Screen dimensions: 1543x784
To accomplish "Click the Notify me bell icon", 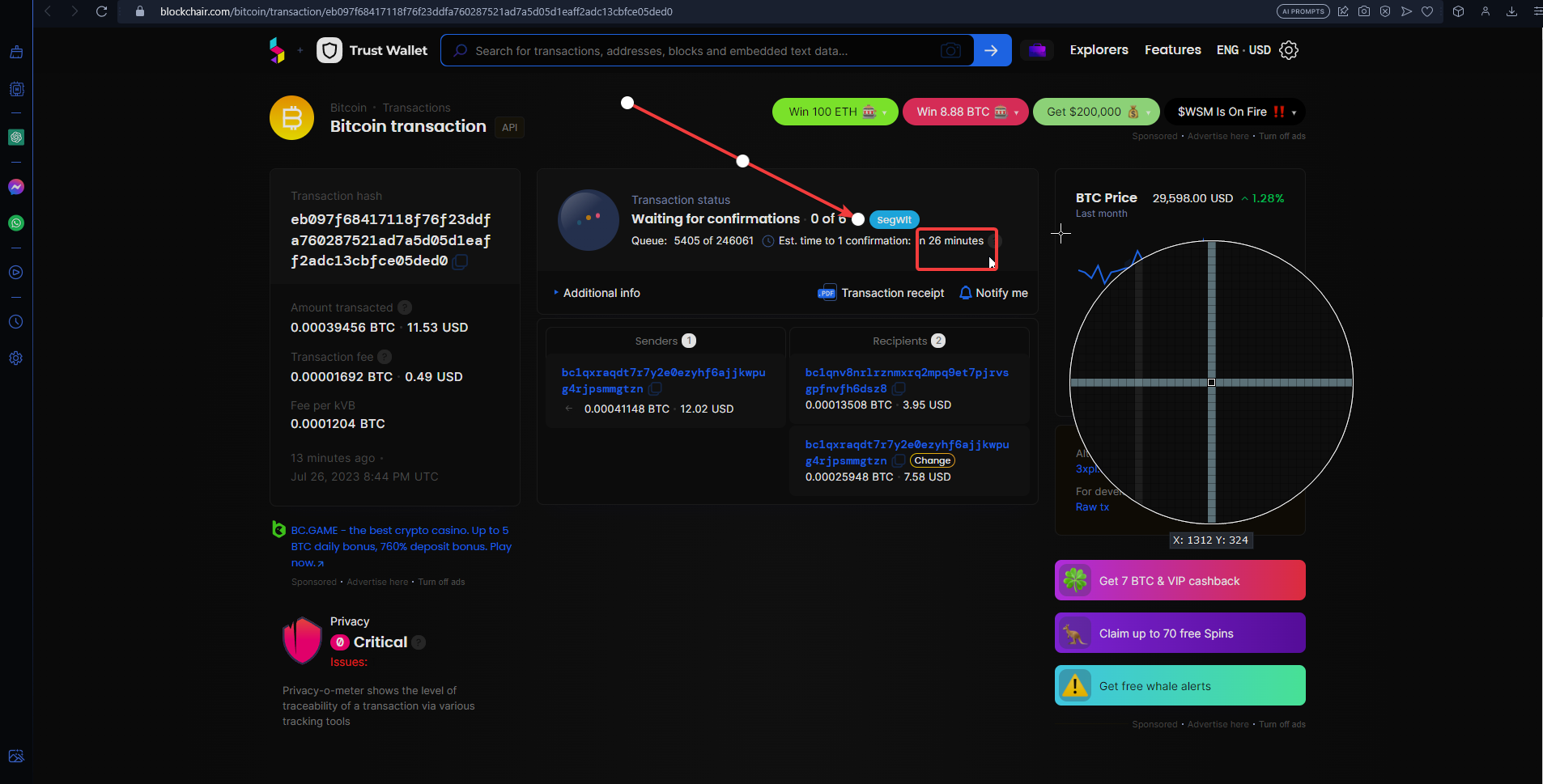I will tap(965, 293).
